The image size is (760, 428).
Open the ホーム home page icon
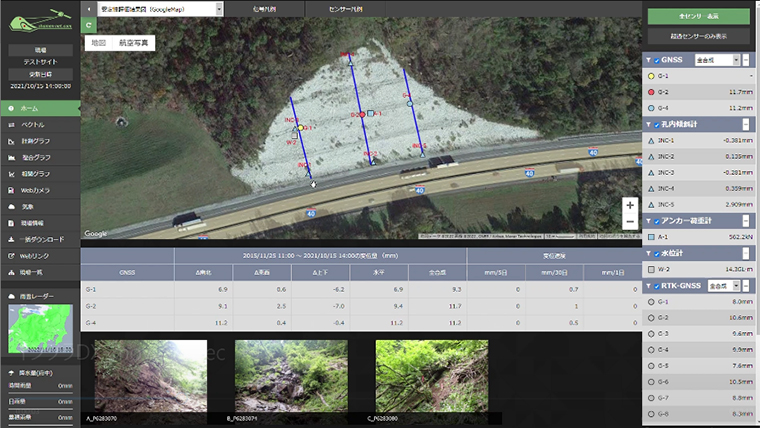(11, 109)
